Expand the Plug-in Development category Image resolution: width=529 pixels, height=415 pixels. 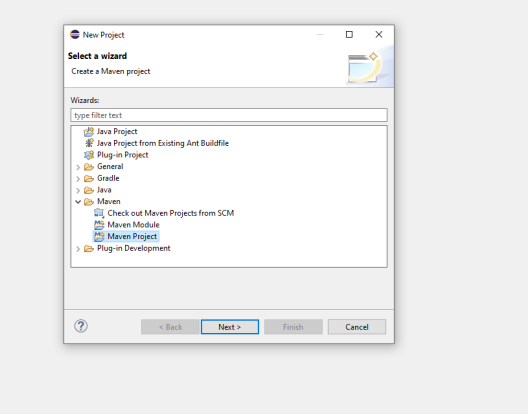tap(78, 249)
